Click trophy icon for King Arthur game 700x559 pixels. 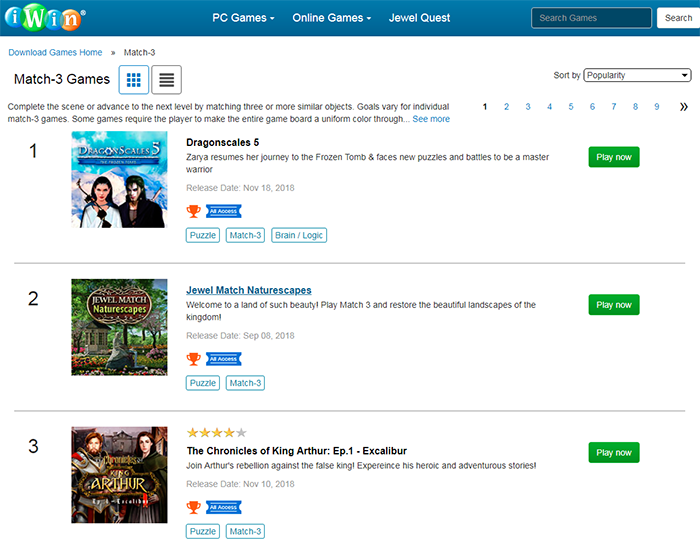pyautogui.click(x=193, y=507)
